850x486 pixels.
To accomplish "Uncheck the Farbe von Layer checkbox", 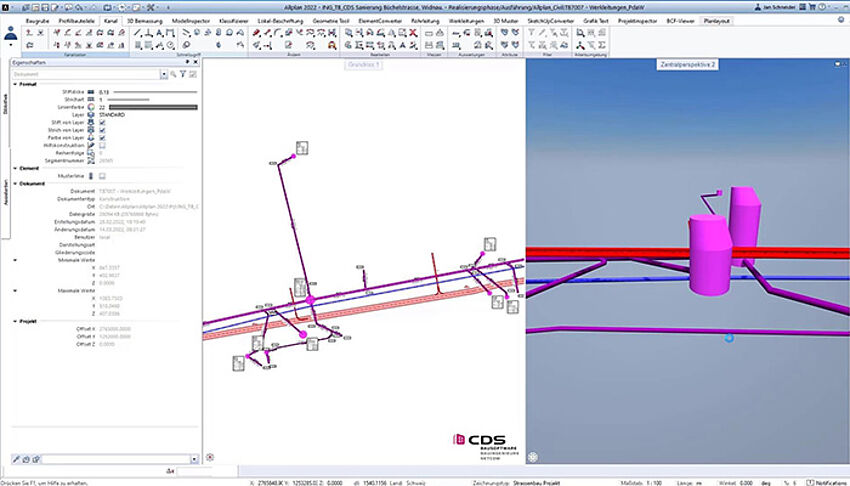I will tap(103, 137).
